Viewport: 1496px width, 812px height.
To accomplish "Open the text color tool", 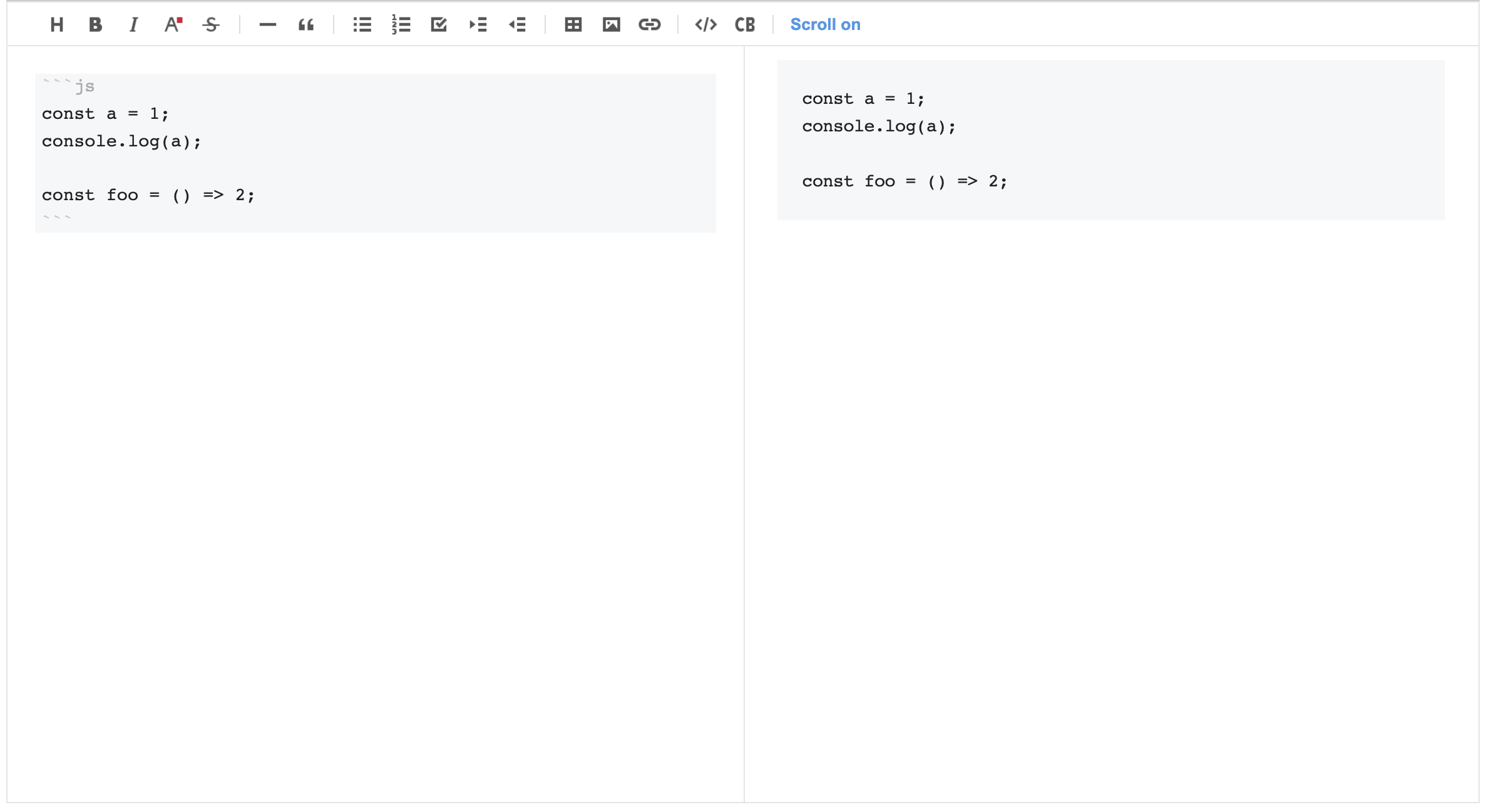I will 173,25.
